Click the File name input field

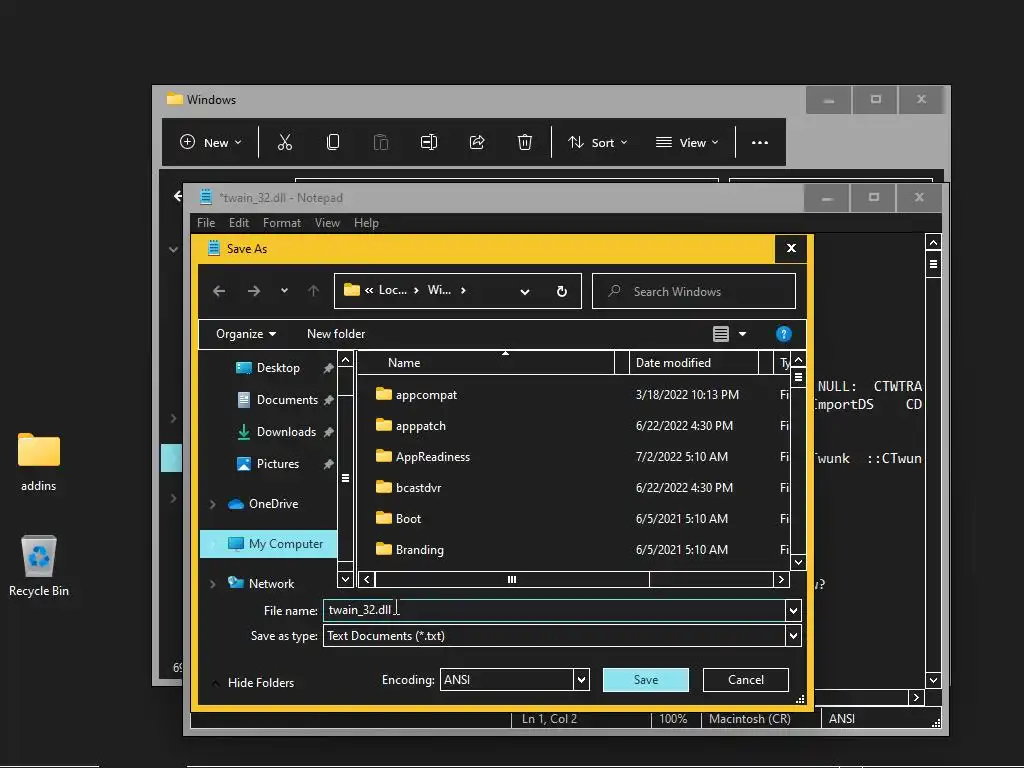(x=554, y=610)
